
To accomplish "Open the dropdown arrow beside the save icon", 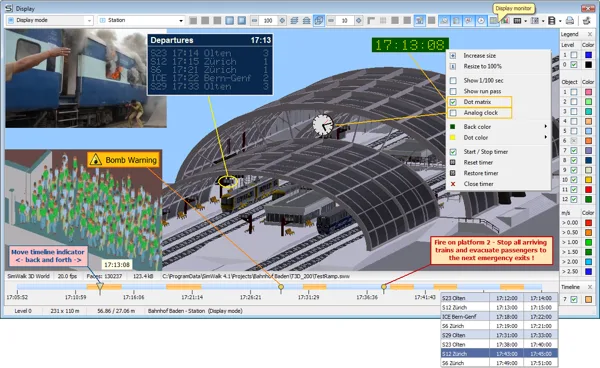I will [560, 21].
